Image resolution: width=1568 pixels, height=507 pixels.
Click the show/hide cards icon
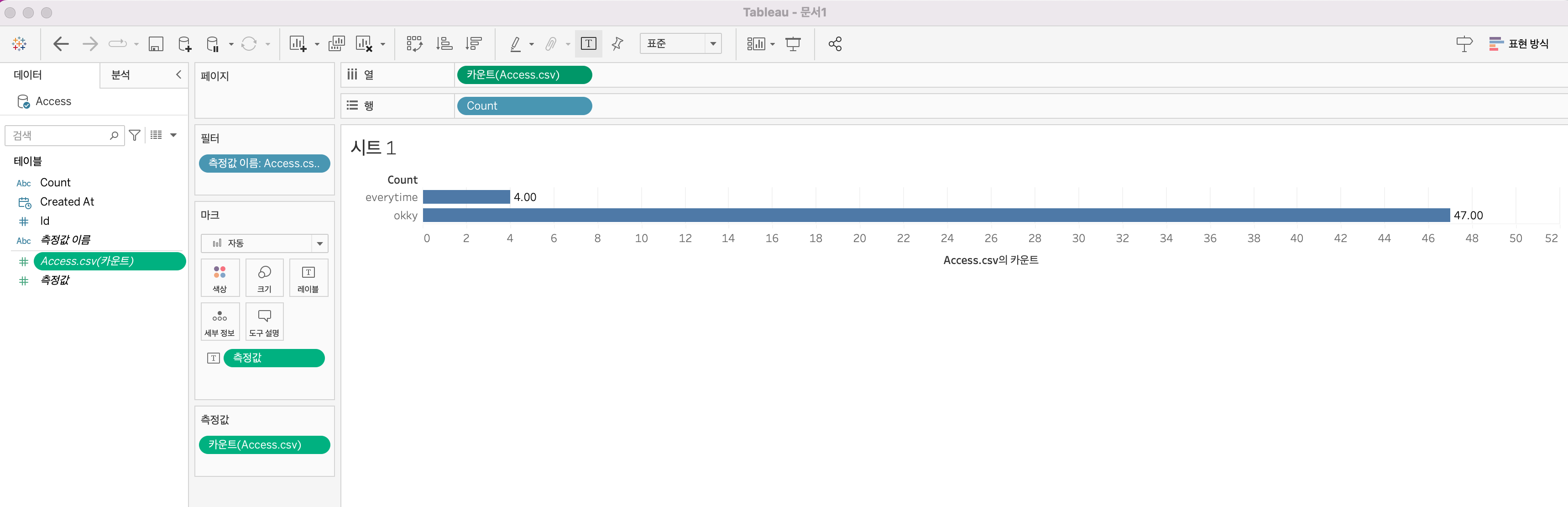tap(756, 43)
